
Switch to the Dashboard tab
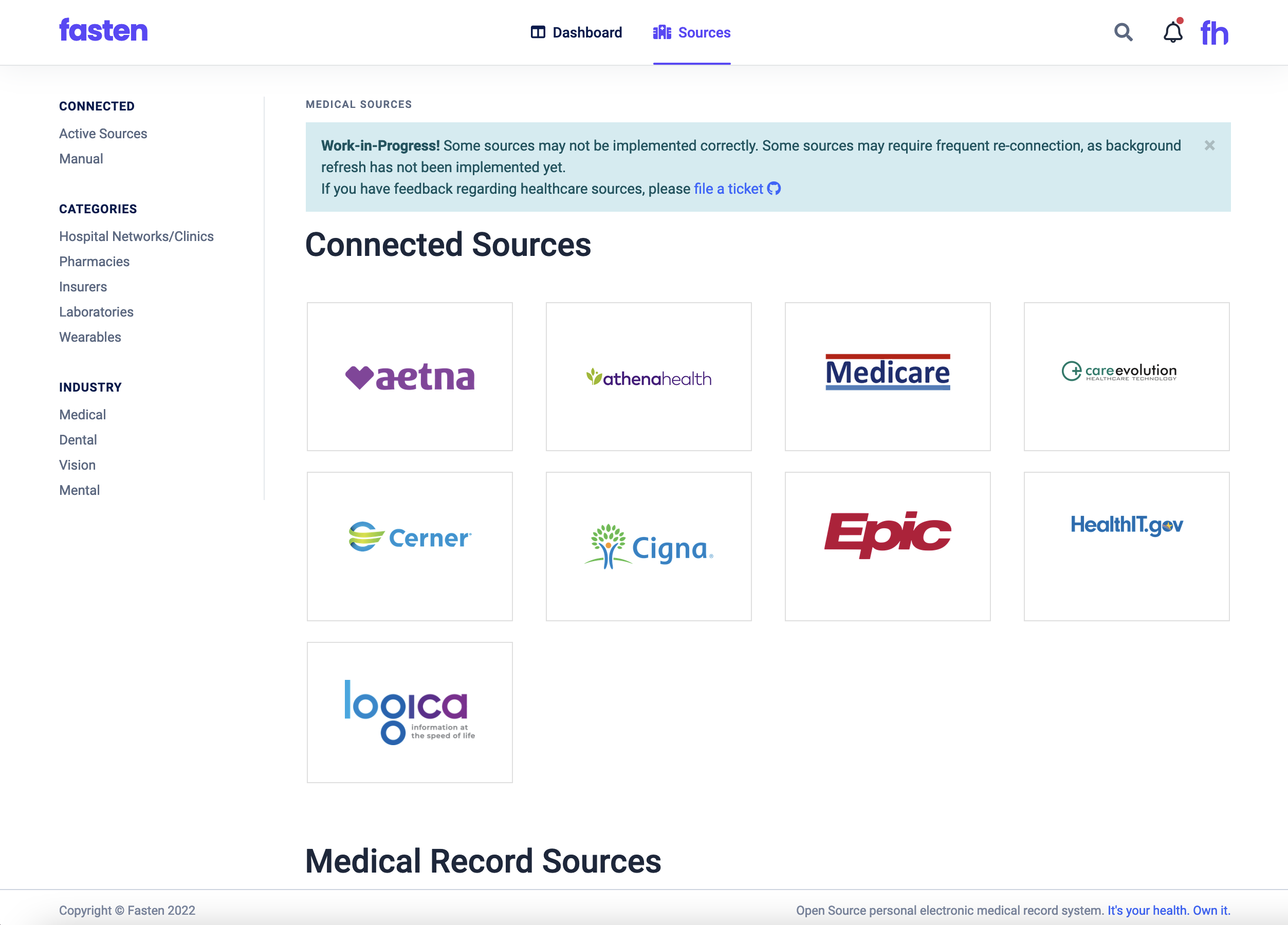[577, 32]
